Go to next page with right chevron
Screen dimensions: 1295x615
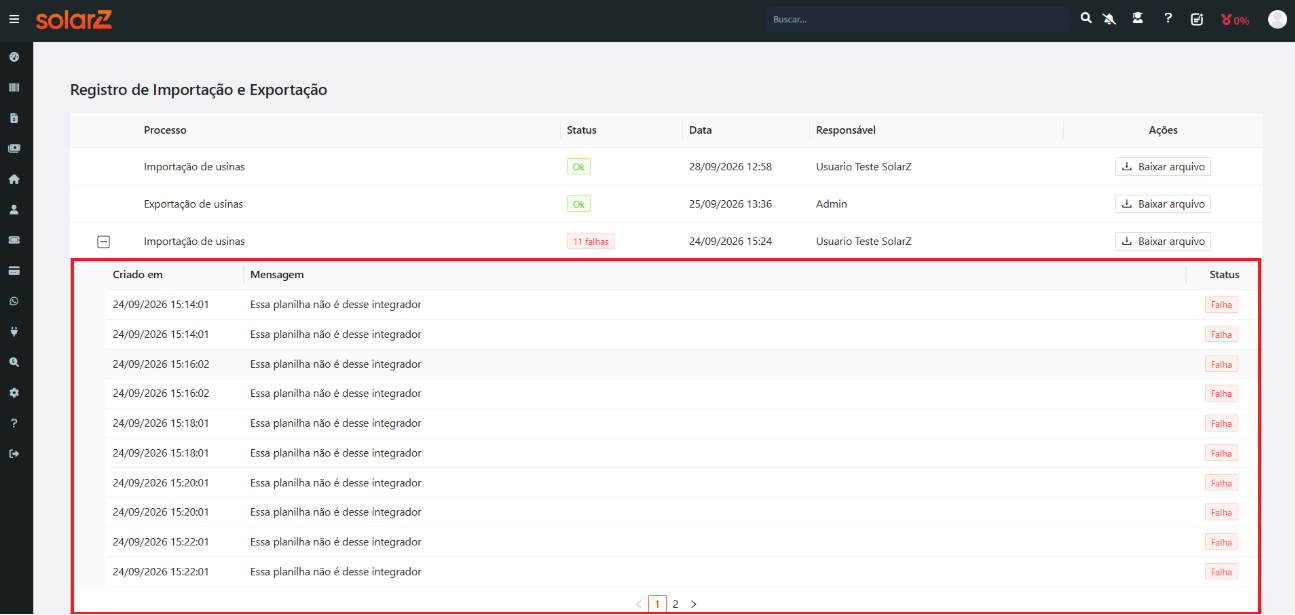694,604
